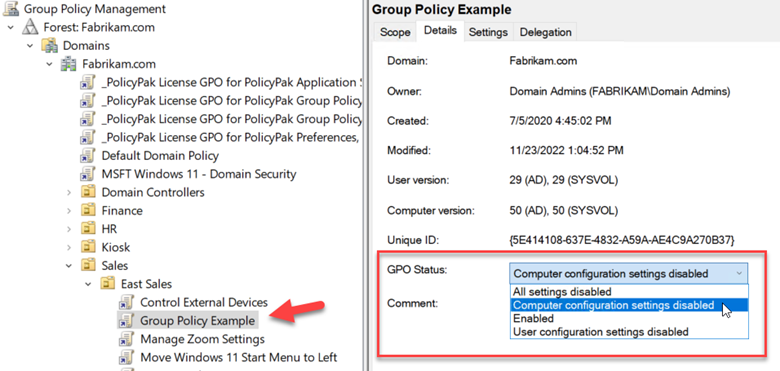Click the Group Policy Example panel title
Viewport: 780px width, 371px height.
coord(442,9)
